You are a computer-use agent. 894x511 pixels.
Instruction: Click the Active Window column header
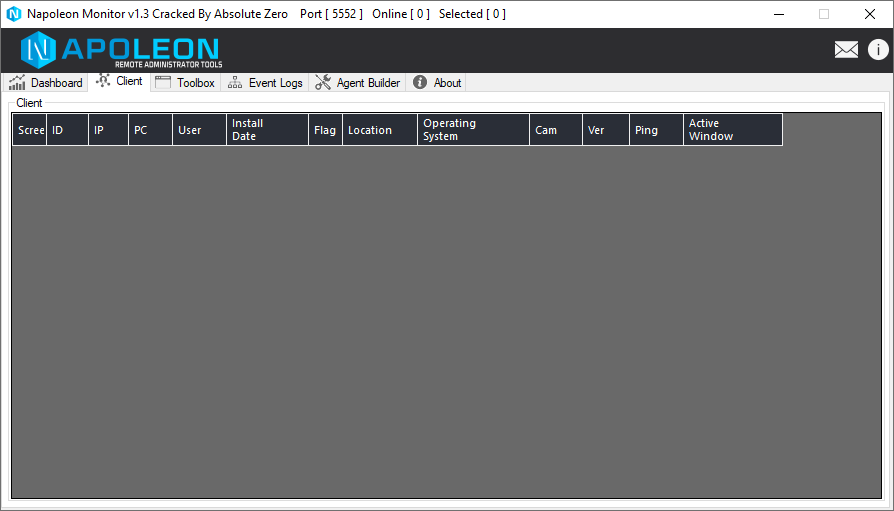pos(732,130)
